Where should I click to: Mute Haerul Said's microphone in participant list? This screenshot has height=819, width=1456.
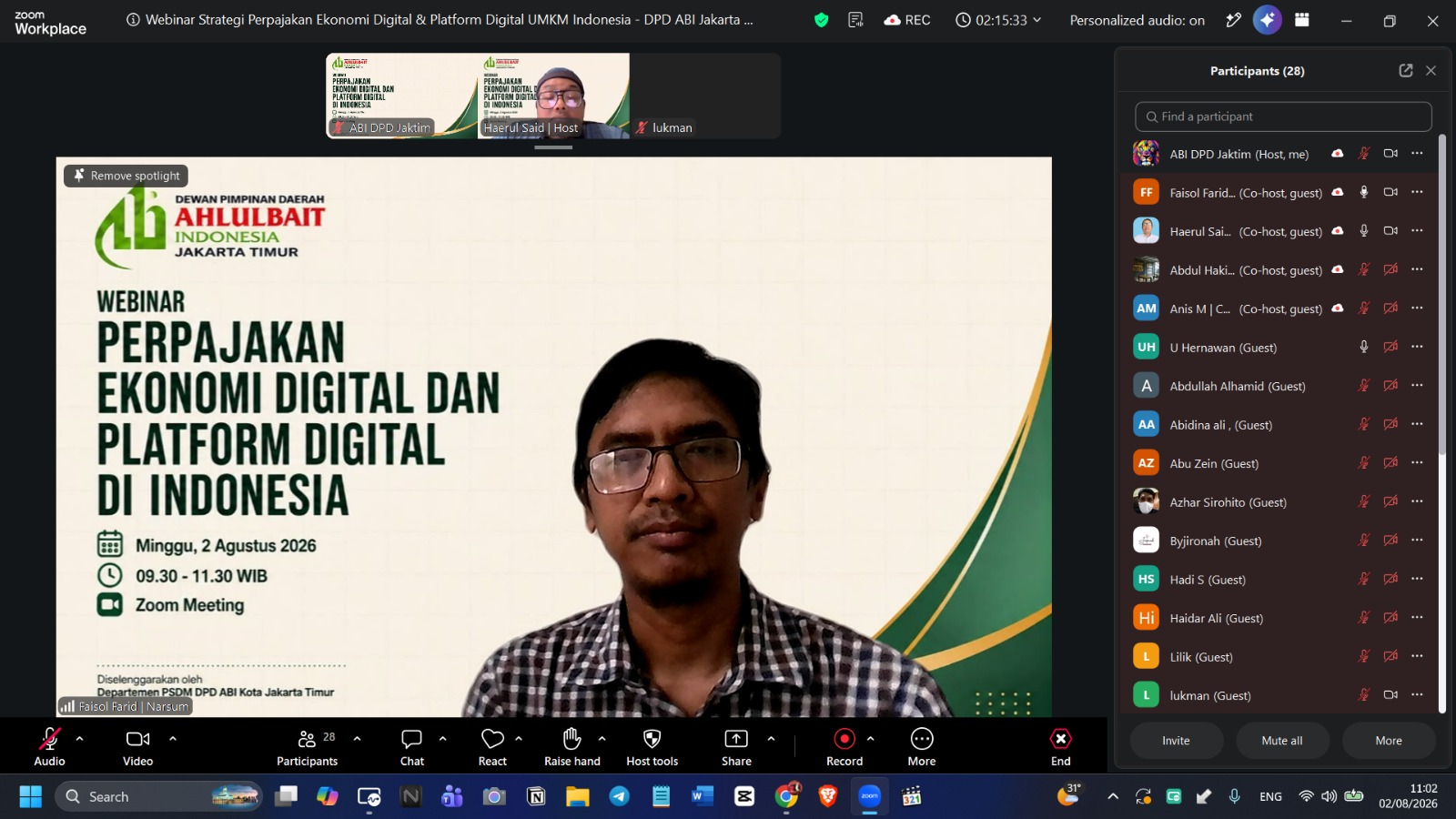point(1364,230)
